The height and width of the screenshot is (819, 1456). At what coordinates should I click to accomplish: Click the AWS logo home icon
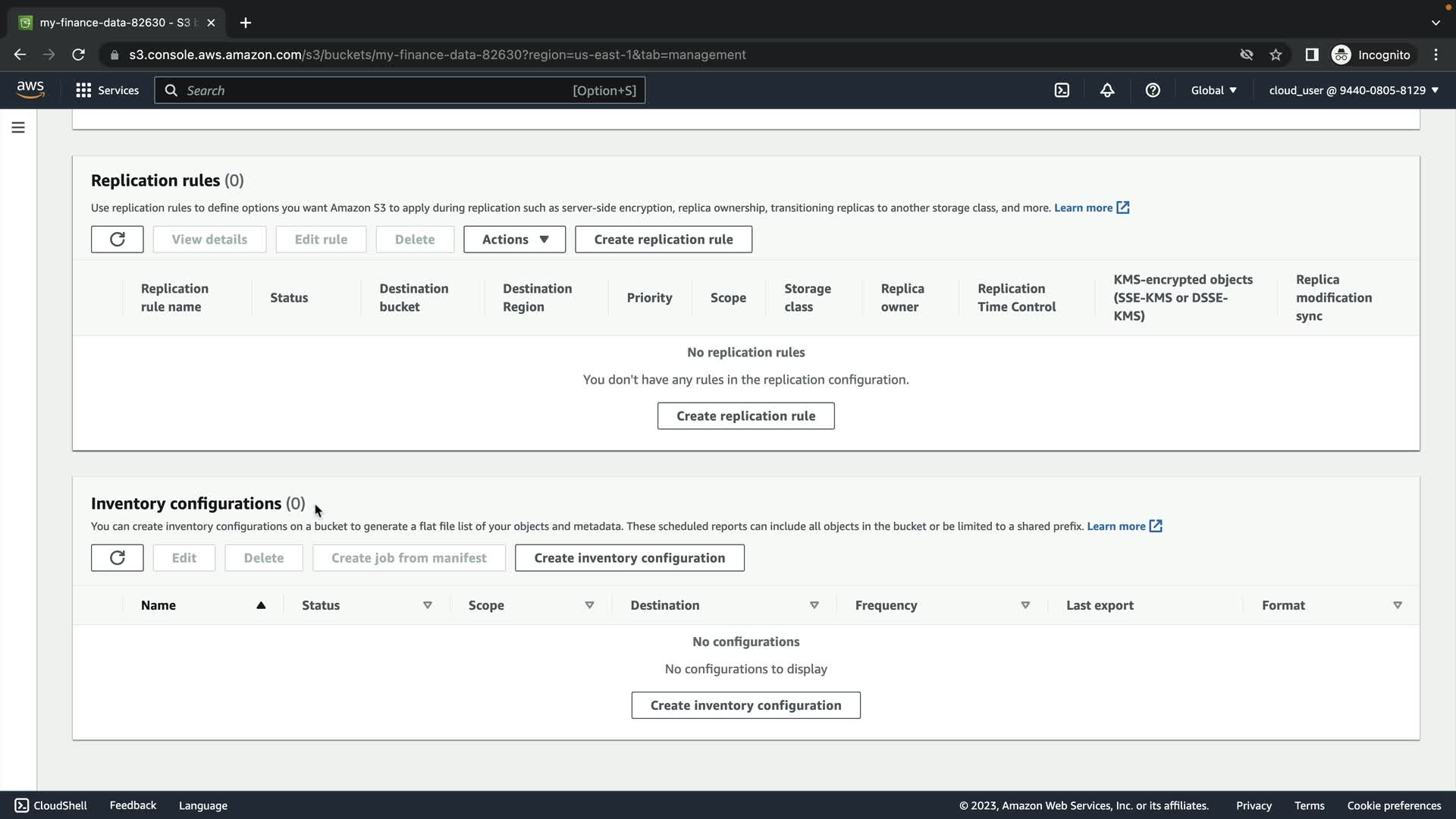30,89
